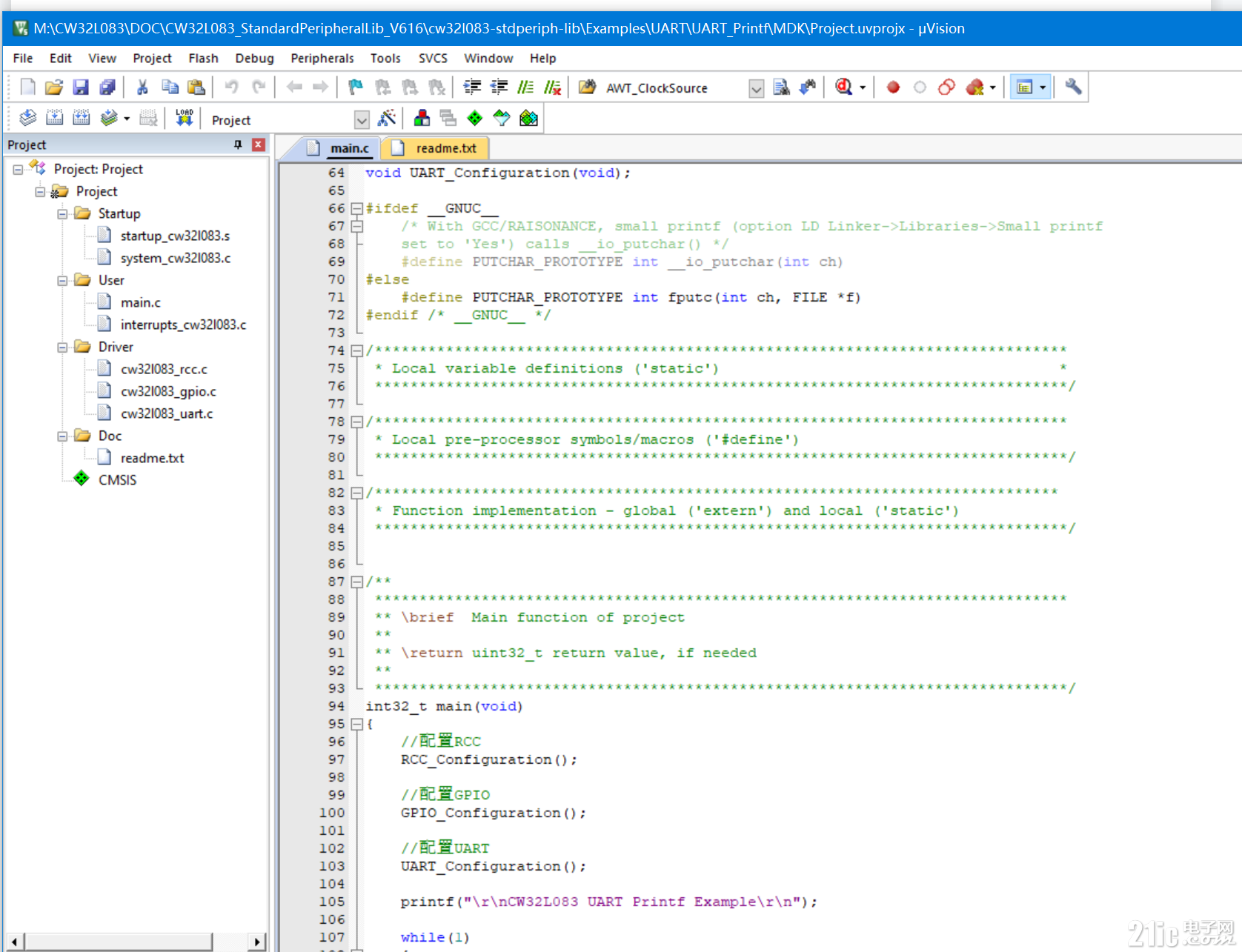Switch to main.c editor tab
1242x952 pixels.
[340, 148]
